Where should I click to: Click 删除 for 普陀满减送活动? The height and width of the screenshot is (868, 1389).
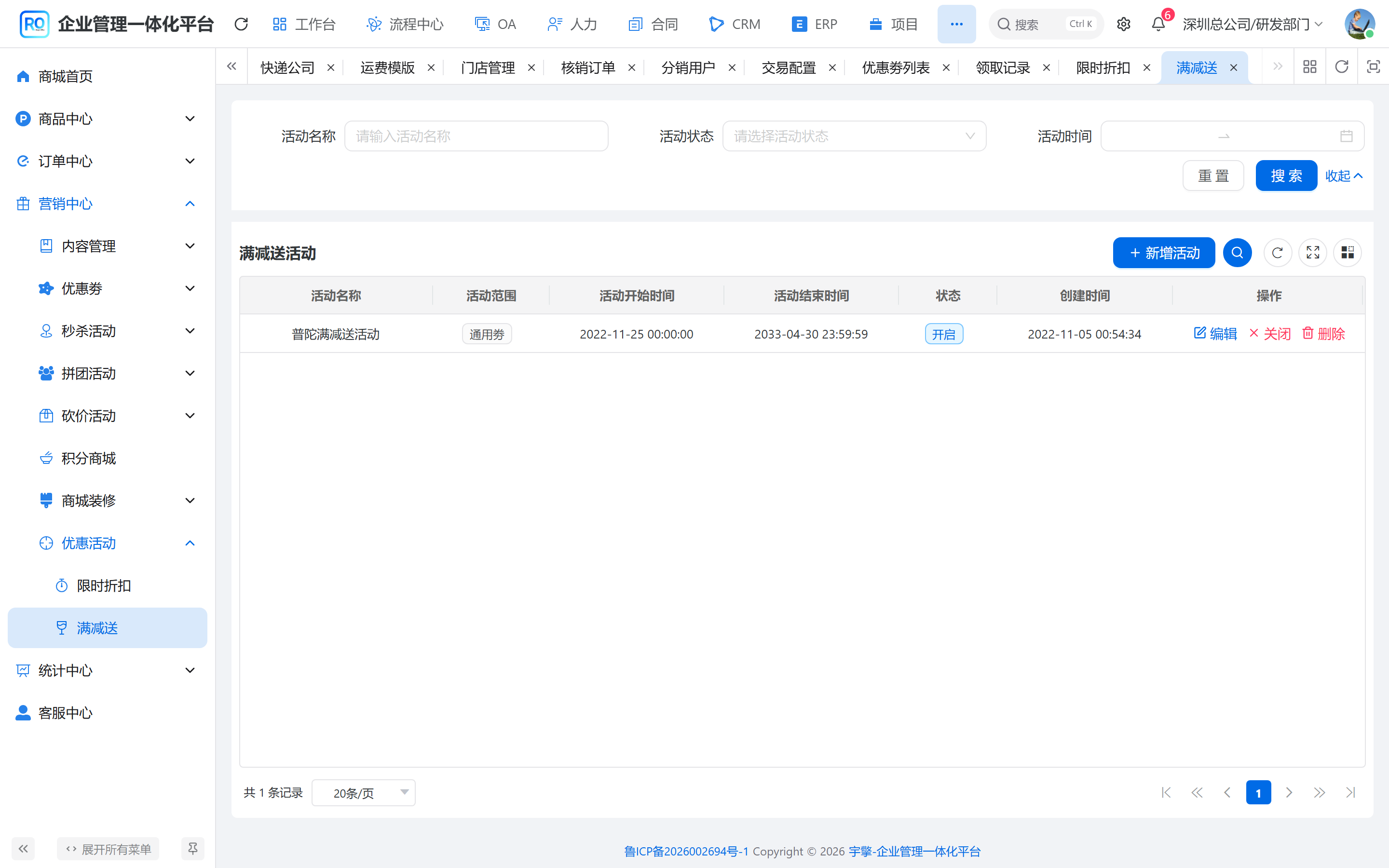(1323, 334)
